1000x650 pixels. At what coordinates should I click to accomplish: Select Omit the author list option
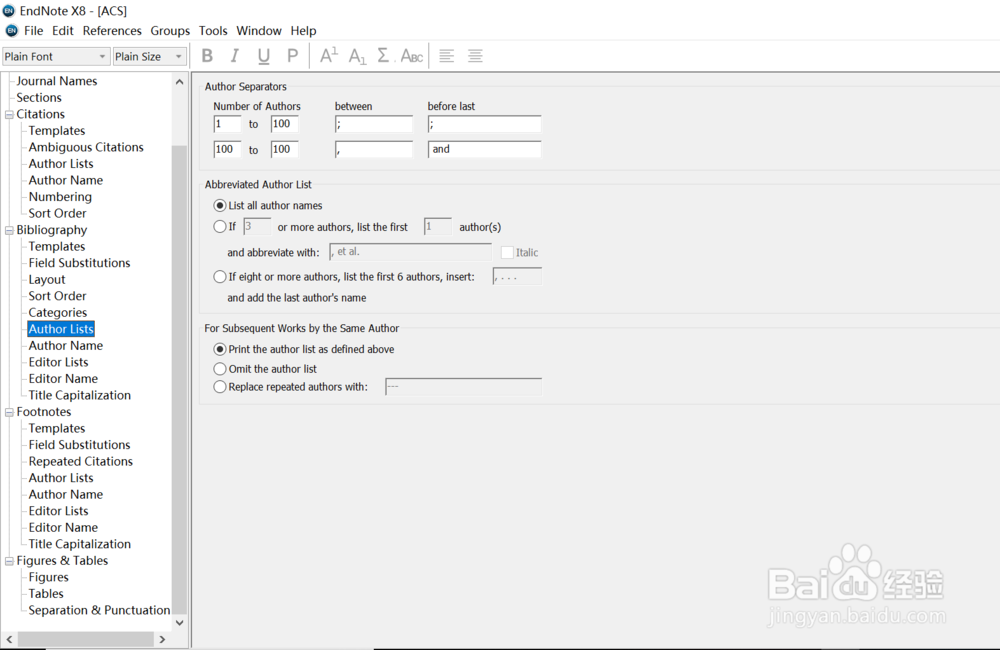[220, 369]
